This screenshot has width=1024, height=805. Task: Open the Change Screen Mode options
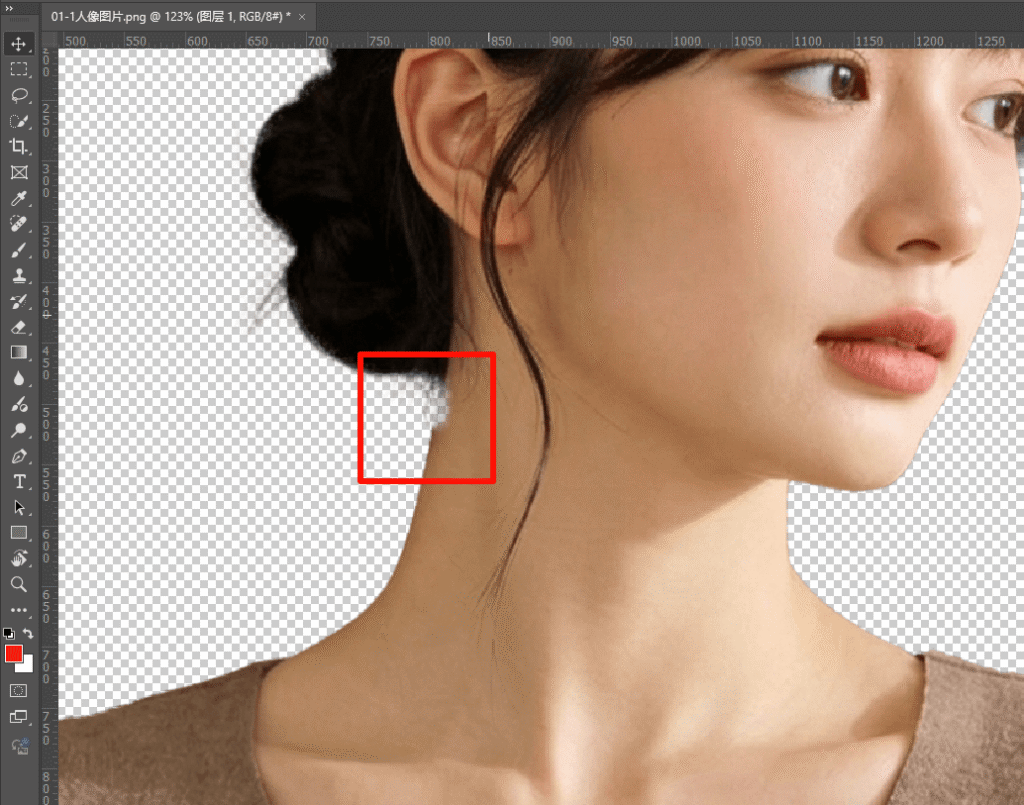pyautogui.click(x=19, y=717)
